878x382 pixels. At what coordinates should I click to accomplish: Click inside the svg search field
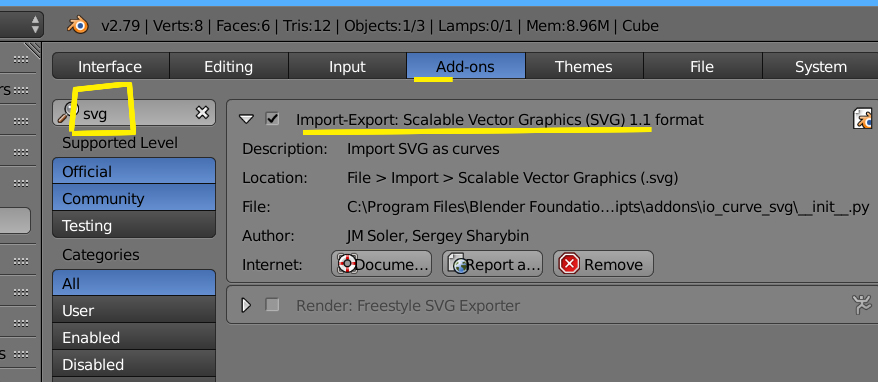coord(134,113)
